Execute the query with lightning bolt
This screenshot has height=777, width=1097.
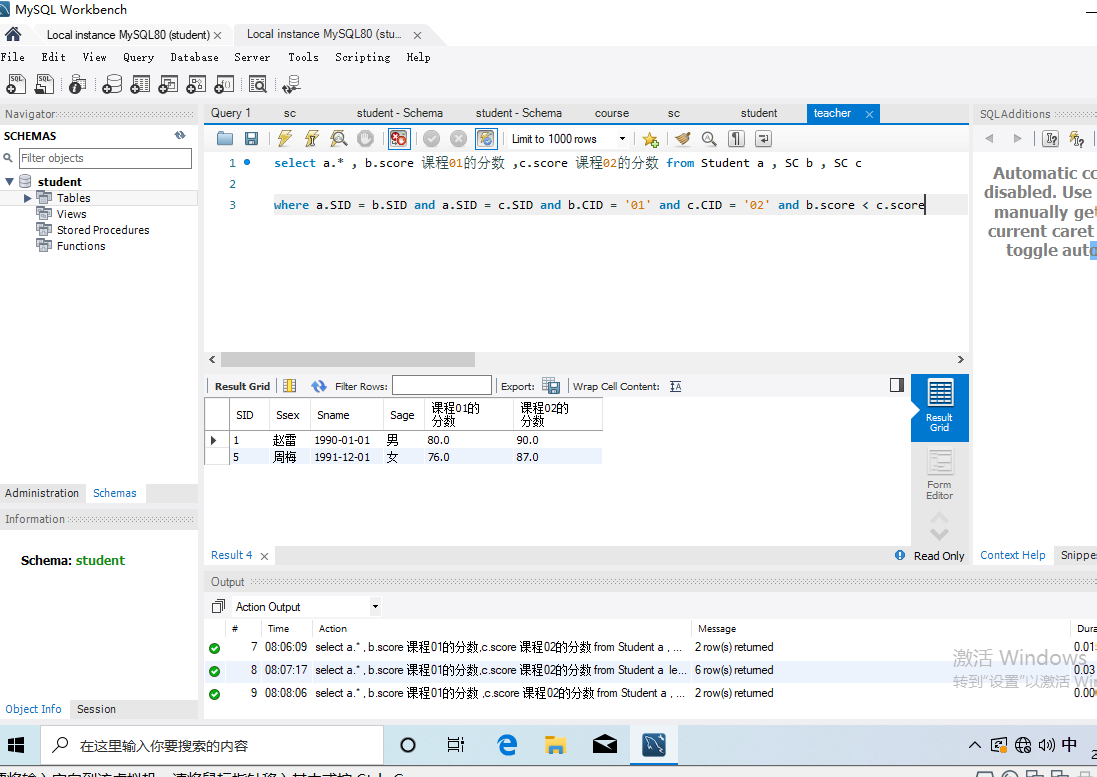pyautogui.click(x=284, y=138)
